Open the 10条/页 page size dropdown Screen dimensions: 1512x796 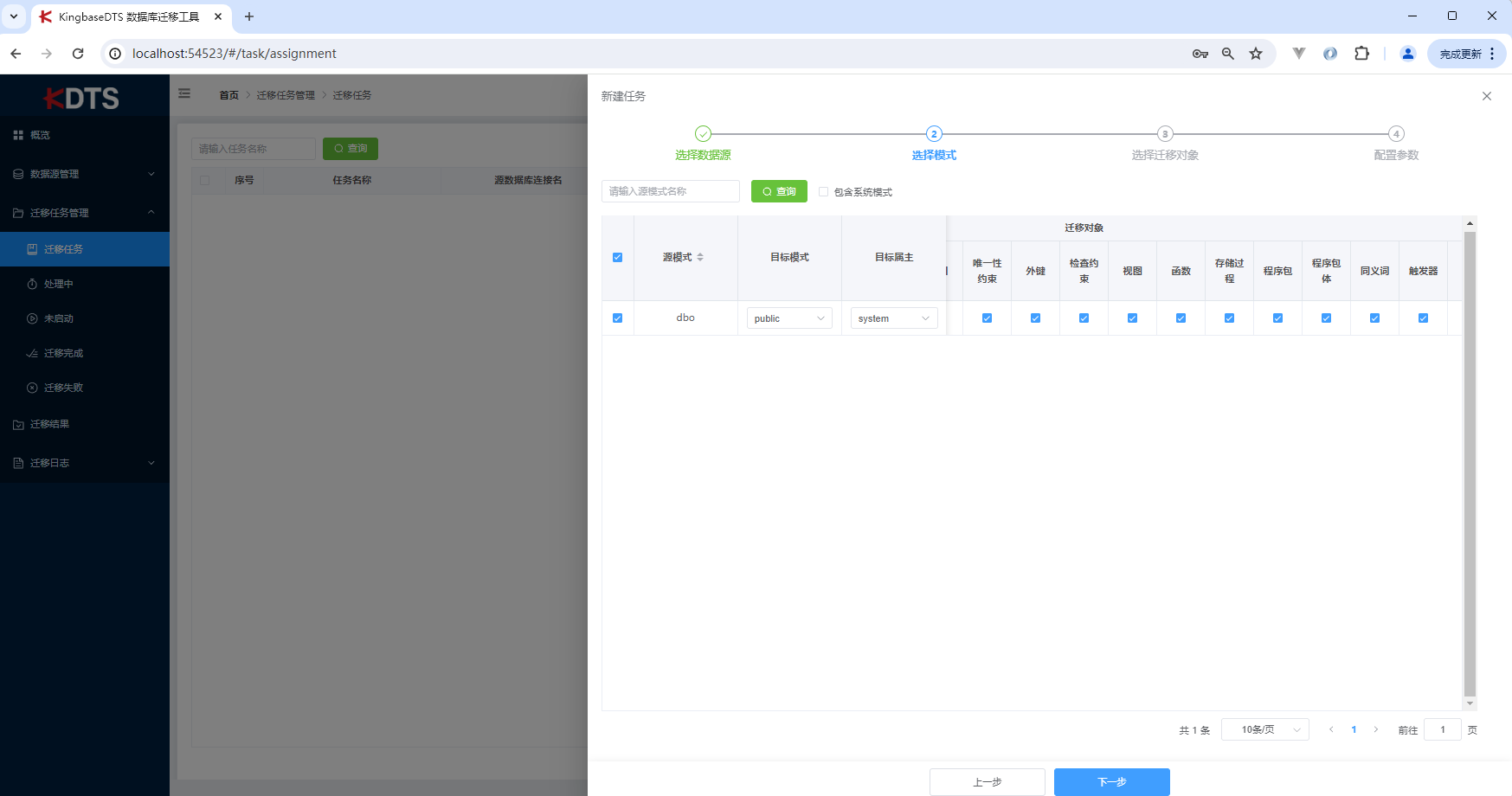pyautogui.click(x=1264, y=729)
